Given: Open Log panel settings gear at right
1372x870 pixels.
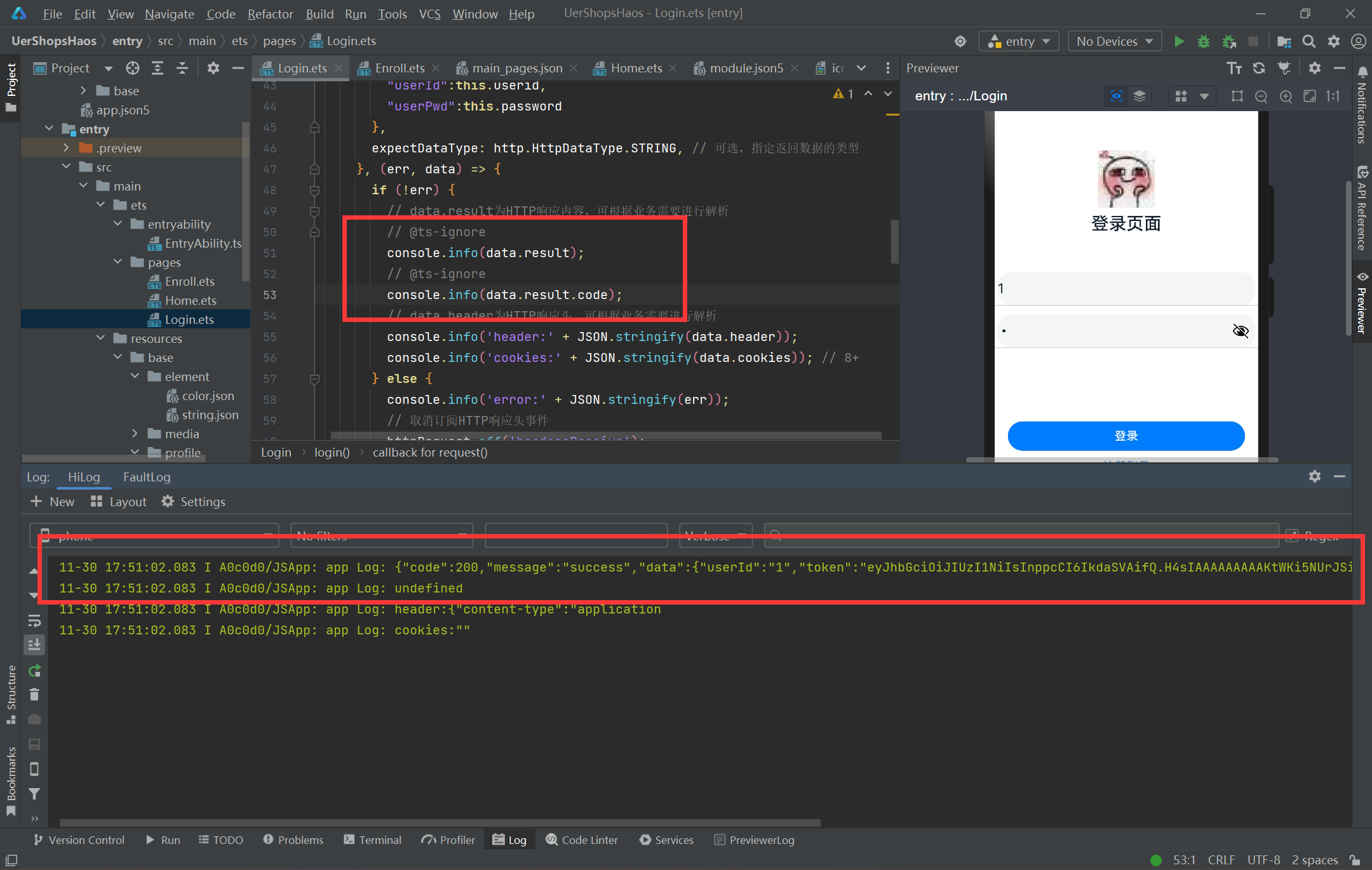Looking at the screenshot, I should coord(1314,476).
